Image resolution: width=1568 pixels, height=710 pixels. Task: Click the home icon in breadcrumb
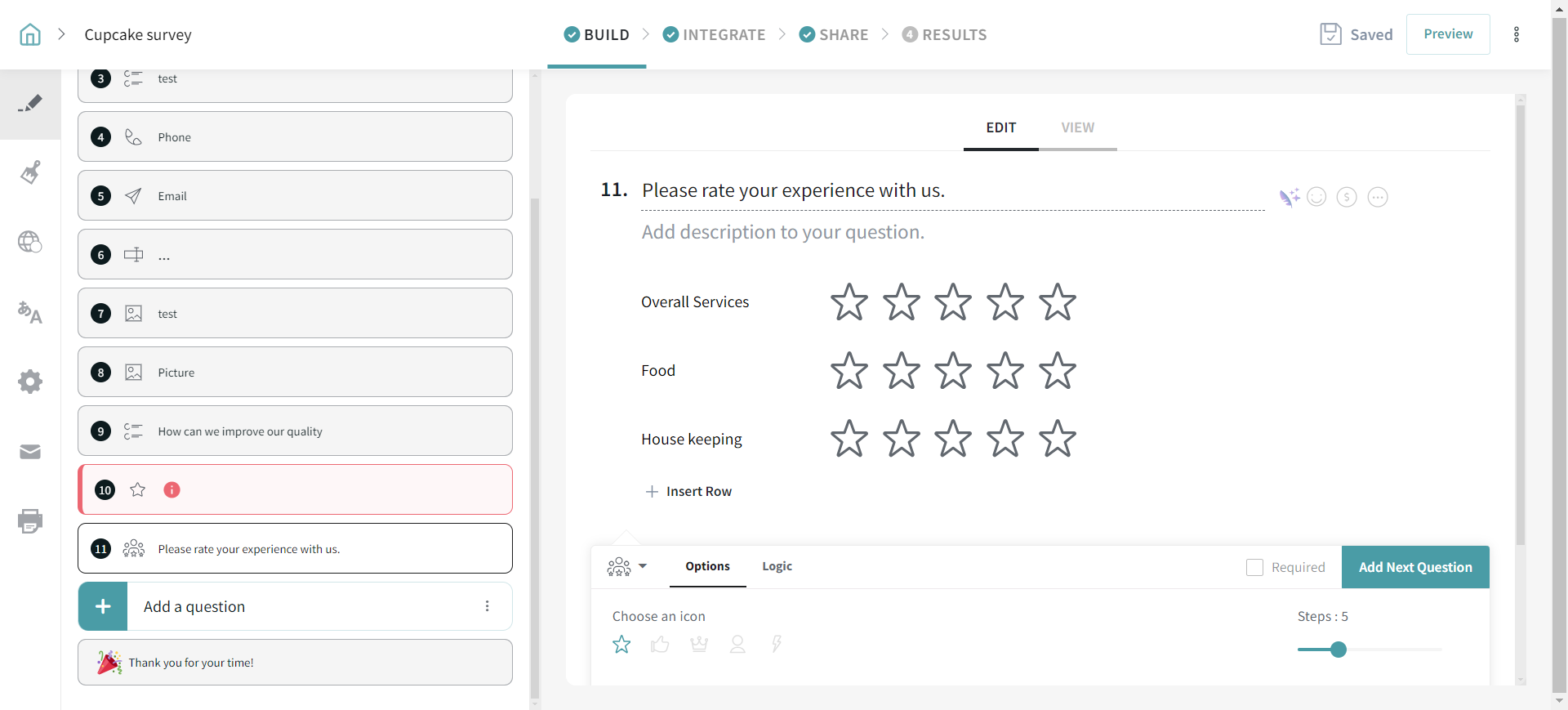click(x=30, y=34)
